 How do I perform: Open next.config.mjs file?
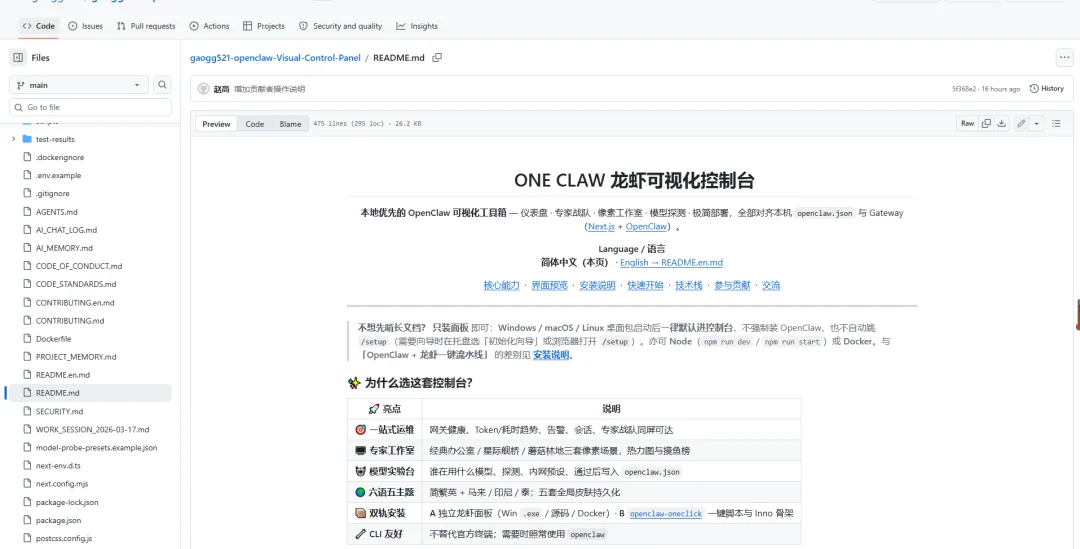pyautogui.click(x=62, y=484)
